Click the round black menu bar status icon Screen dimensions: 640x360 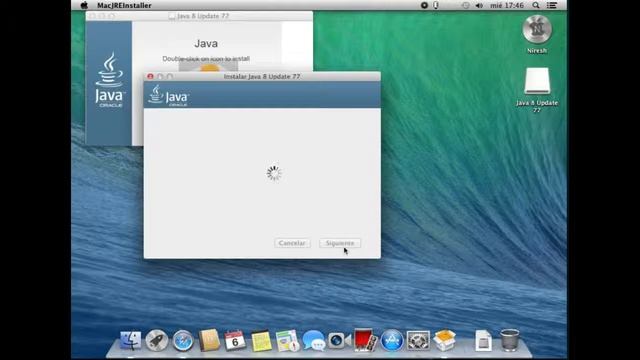pos(424,5)
